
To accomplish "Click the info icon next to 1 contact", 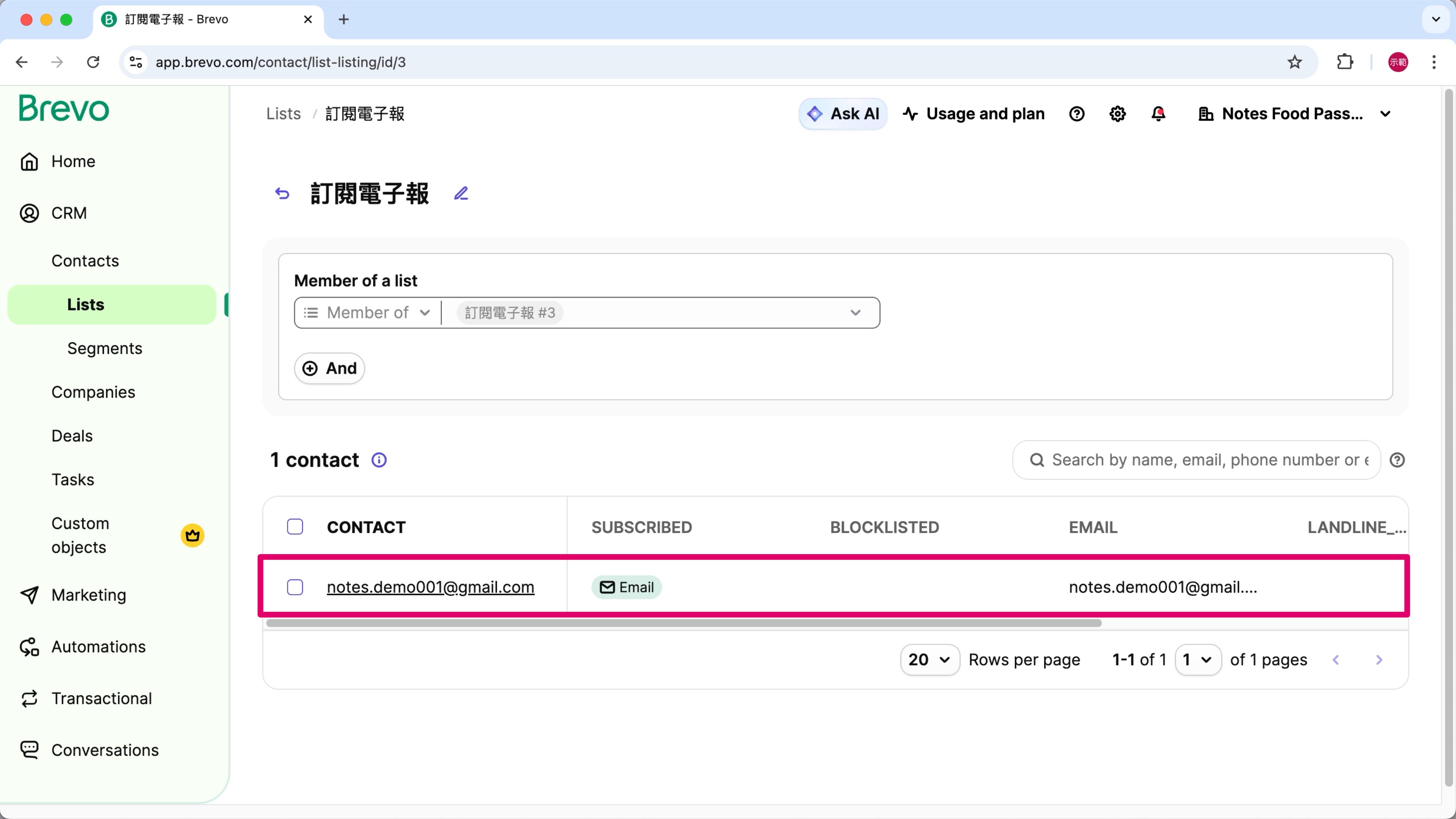I will (x=379, y=460).
